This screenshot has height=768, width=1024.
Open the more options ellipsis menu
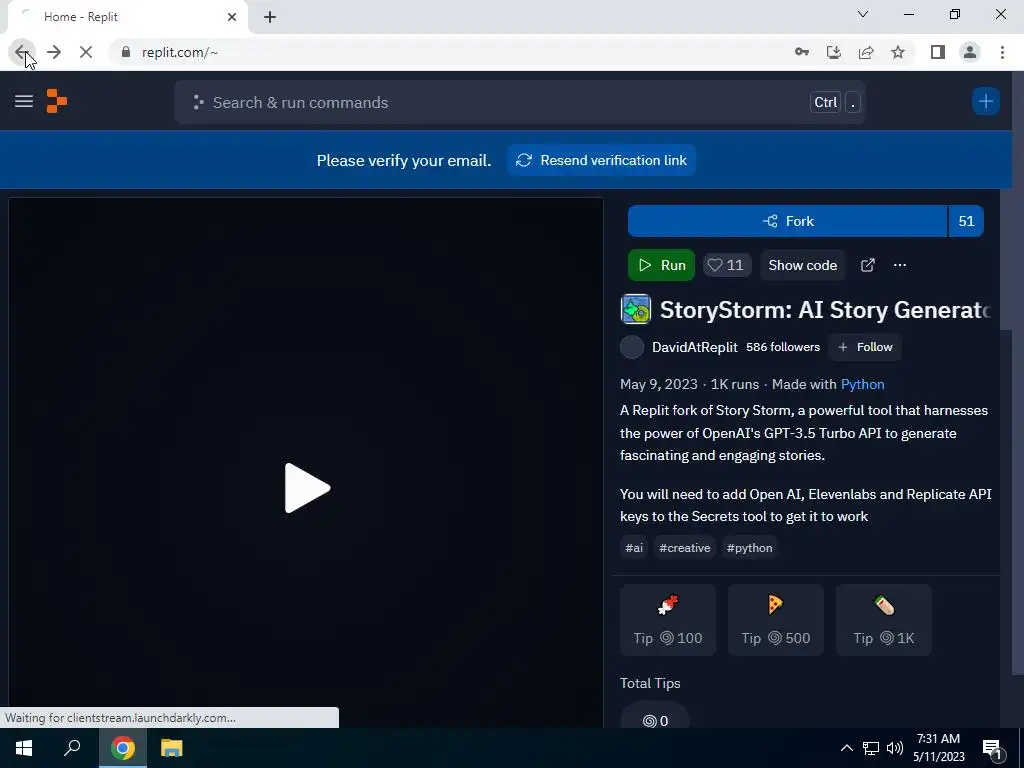pos(900,265)
